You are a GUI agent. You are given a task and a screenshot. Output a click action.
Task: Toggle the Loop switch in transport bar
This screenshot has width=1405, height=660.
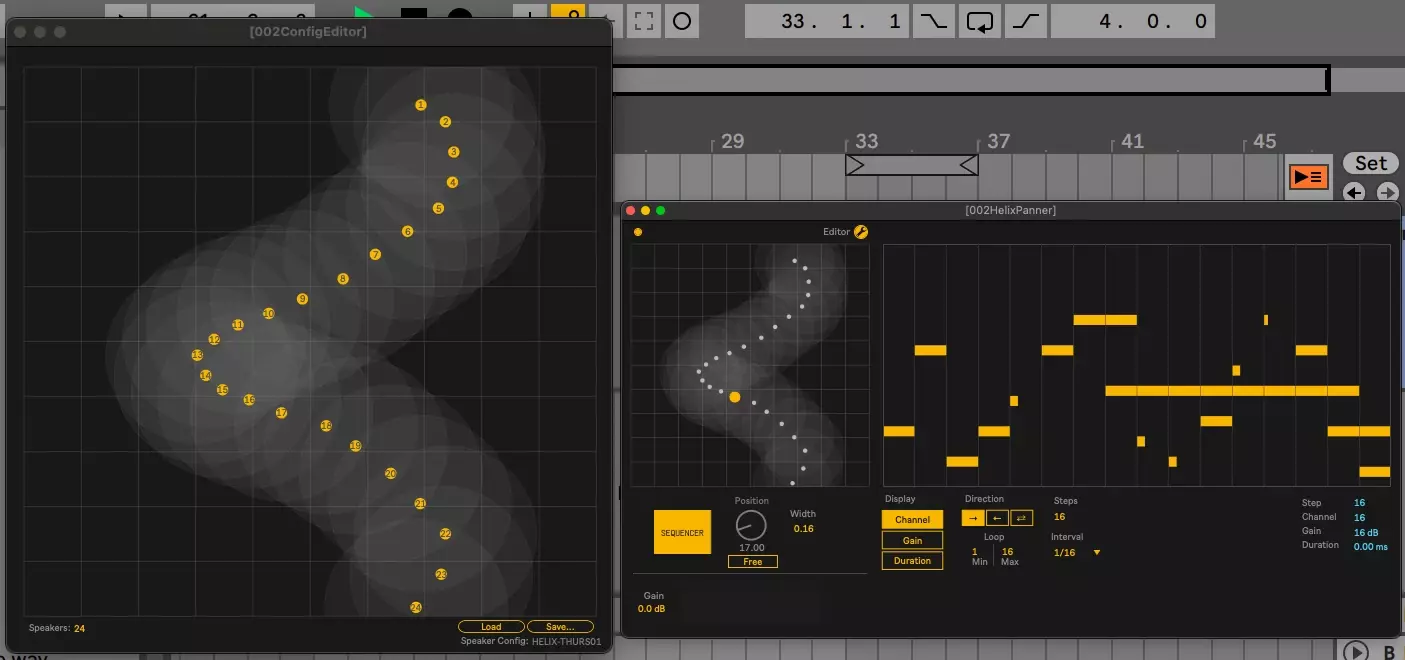tap(980, 21)
